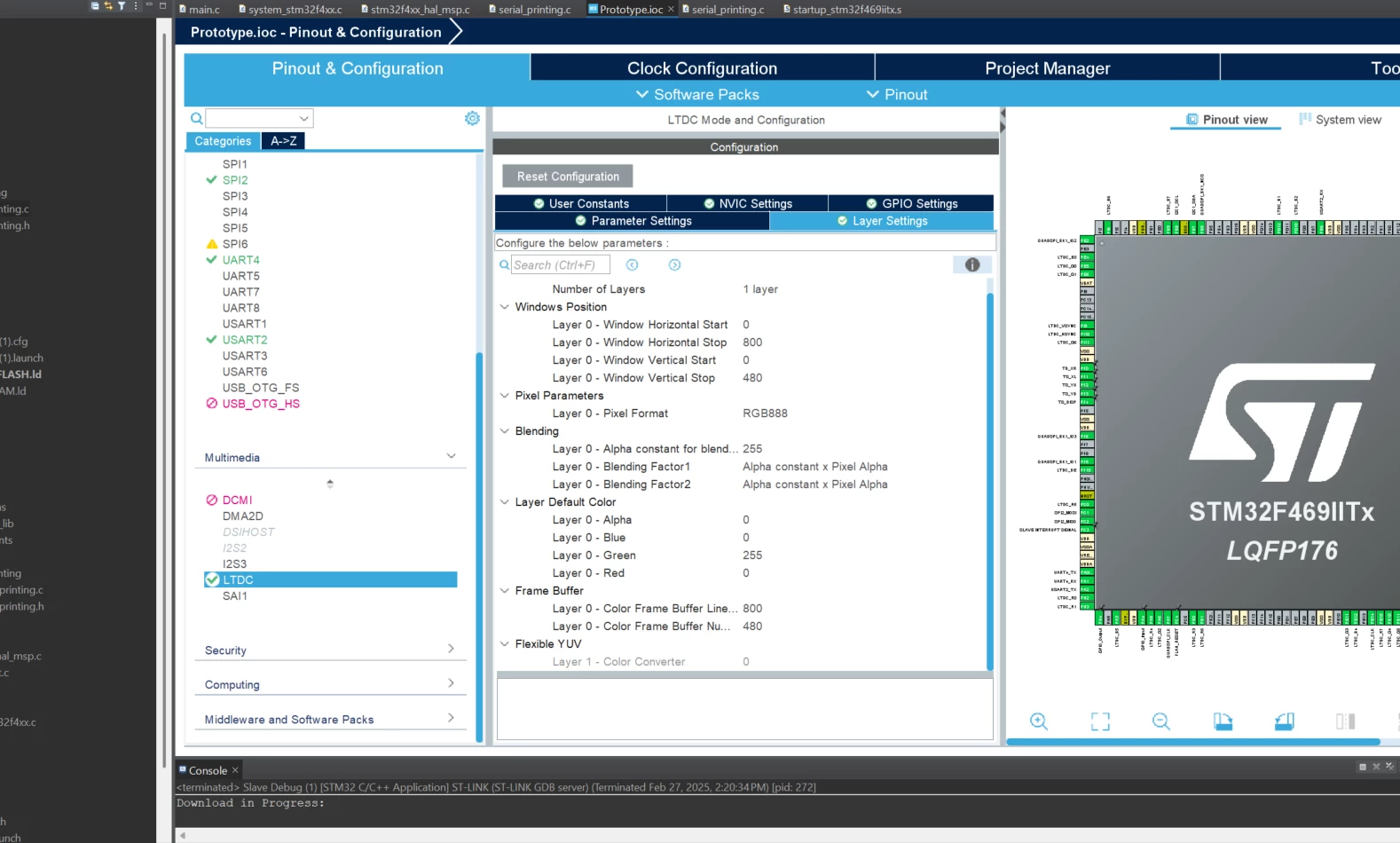Rotate the chip view clockwise

click(x=1223, y=721)
